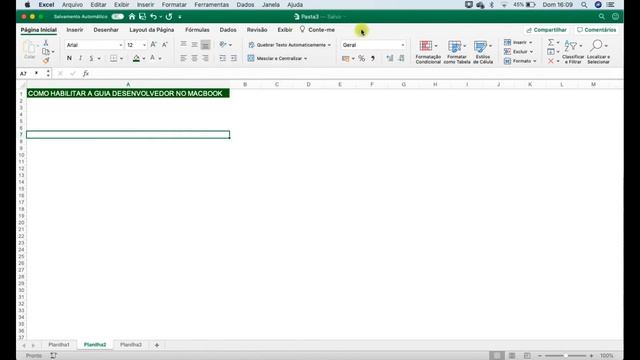Expand Mesclar e Centralizar options
The image size is (640, 360).
click(306, 59)
